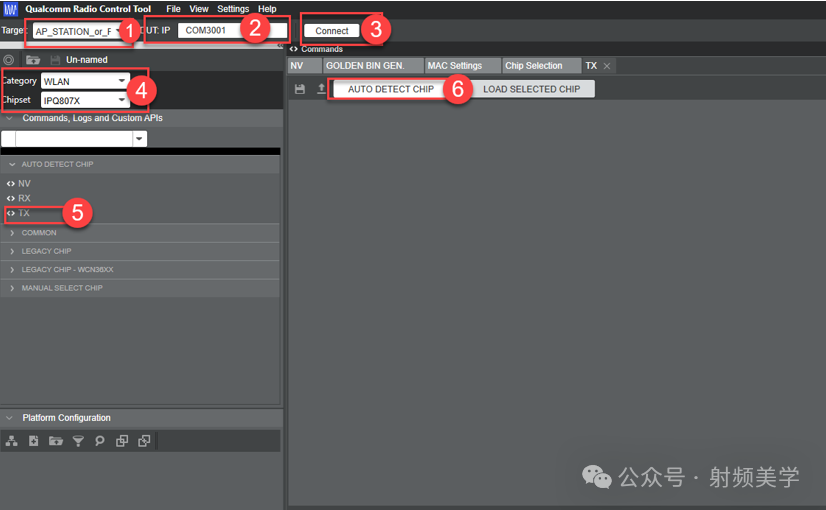Image resolution: width=826 pixels, height=510 pixels.
Task: Click the LOAD SELECTED CHIP button
Action: point(532,89)
